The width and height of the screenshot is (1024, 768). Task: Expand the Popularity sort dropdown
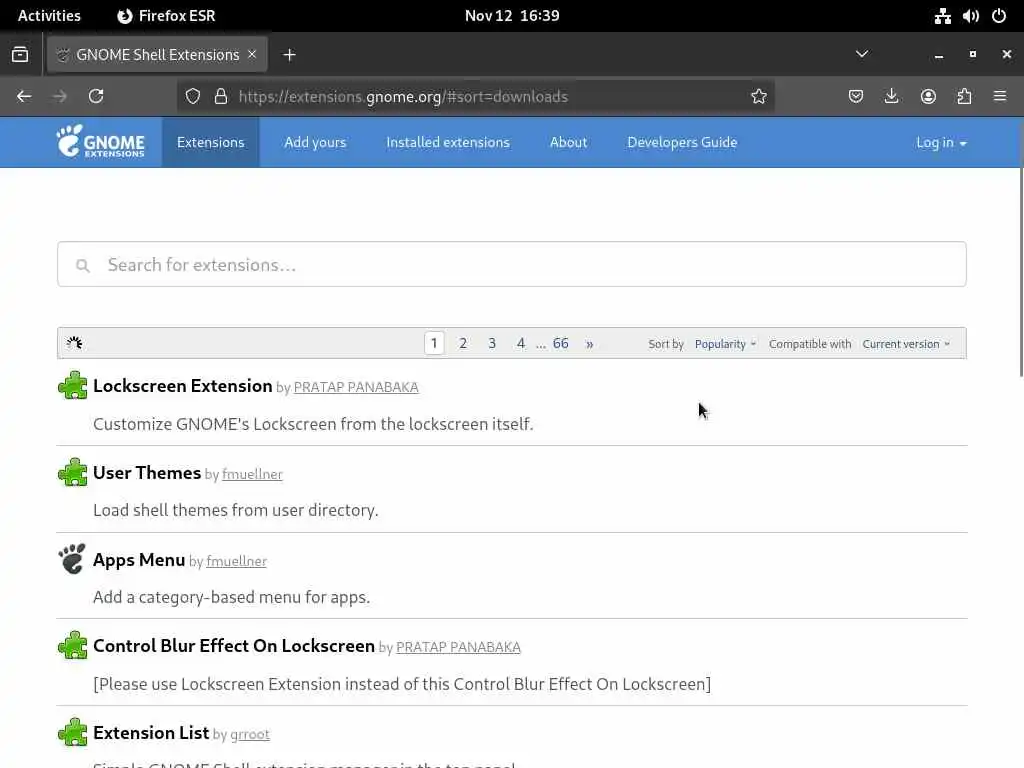(725, 344)
